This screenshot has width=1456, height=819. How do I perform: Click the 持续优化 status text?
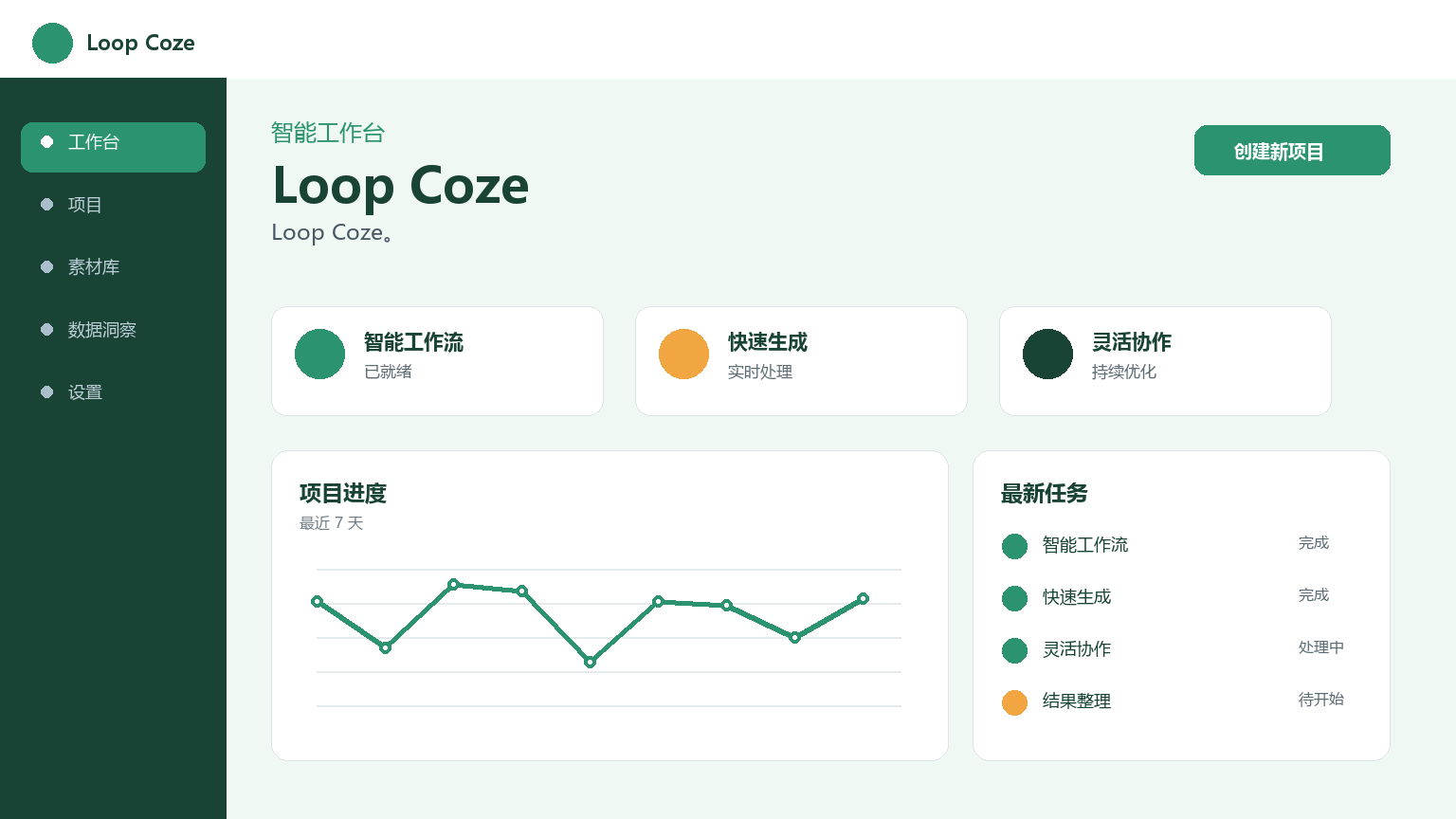[1124, 372]
